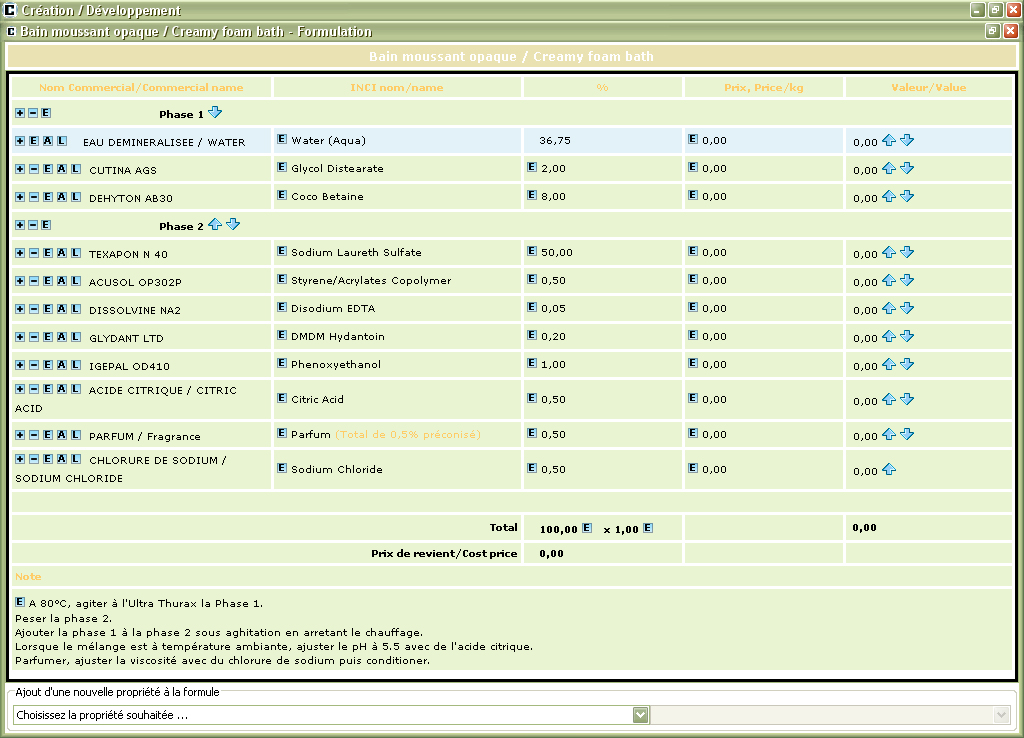Click the 36,75 percentage value for Water
The height and width of the screenshot is (738, 1024).
pyautogui.click(x=555, y=140)
